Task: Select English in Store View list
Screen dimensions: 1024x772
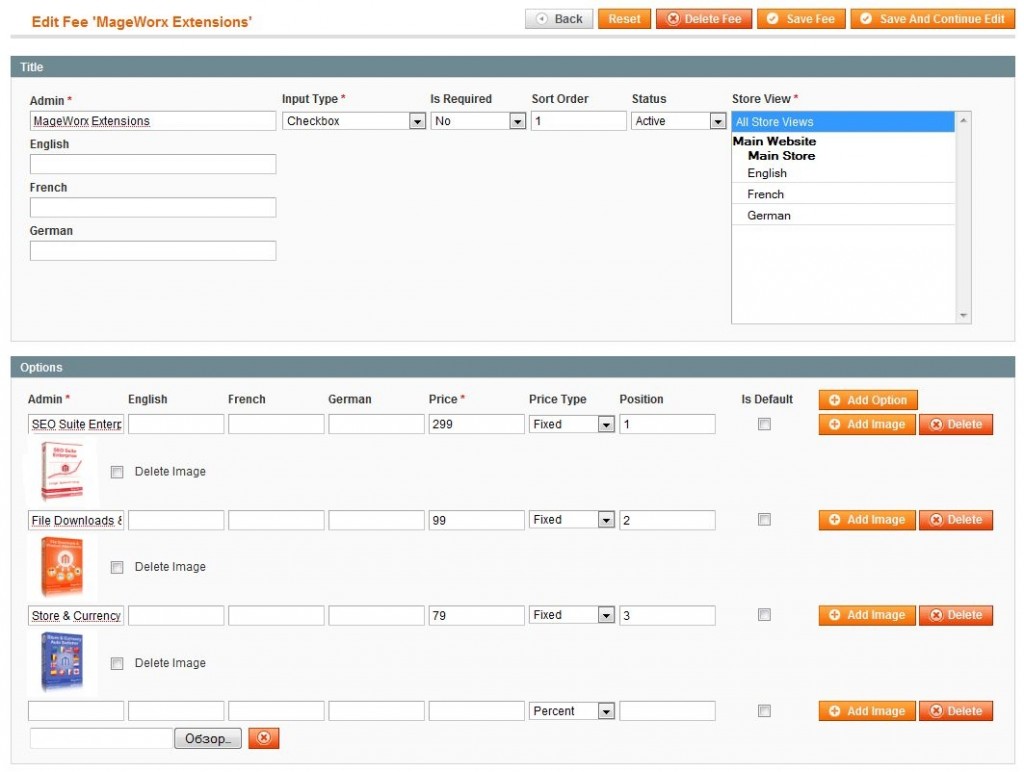Action: coord(843,173)
